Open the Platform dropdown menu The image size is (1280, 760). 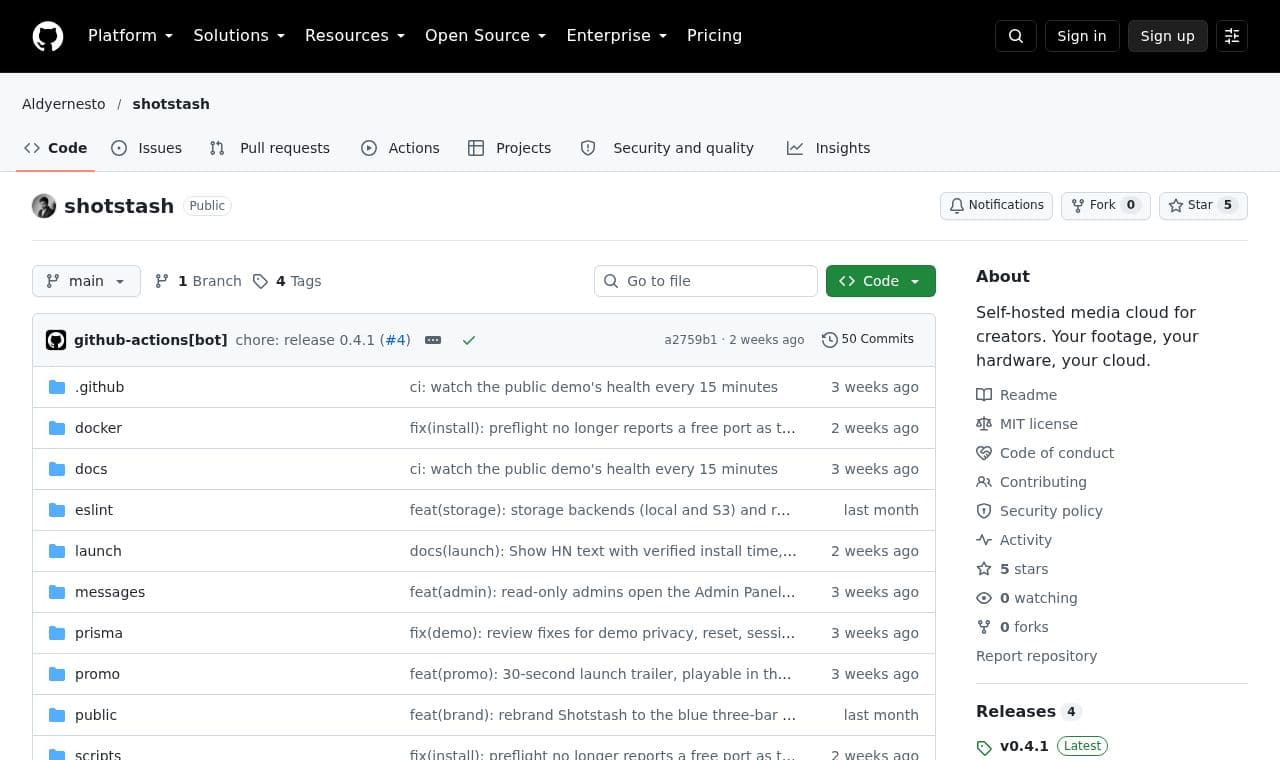130,36
